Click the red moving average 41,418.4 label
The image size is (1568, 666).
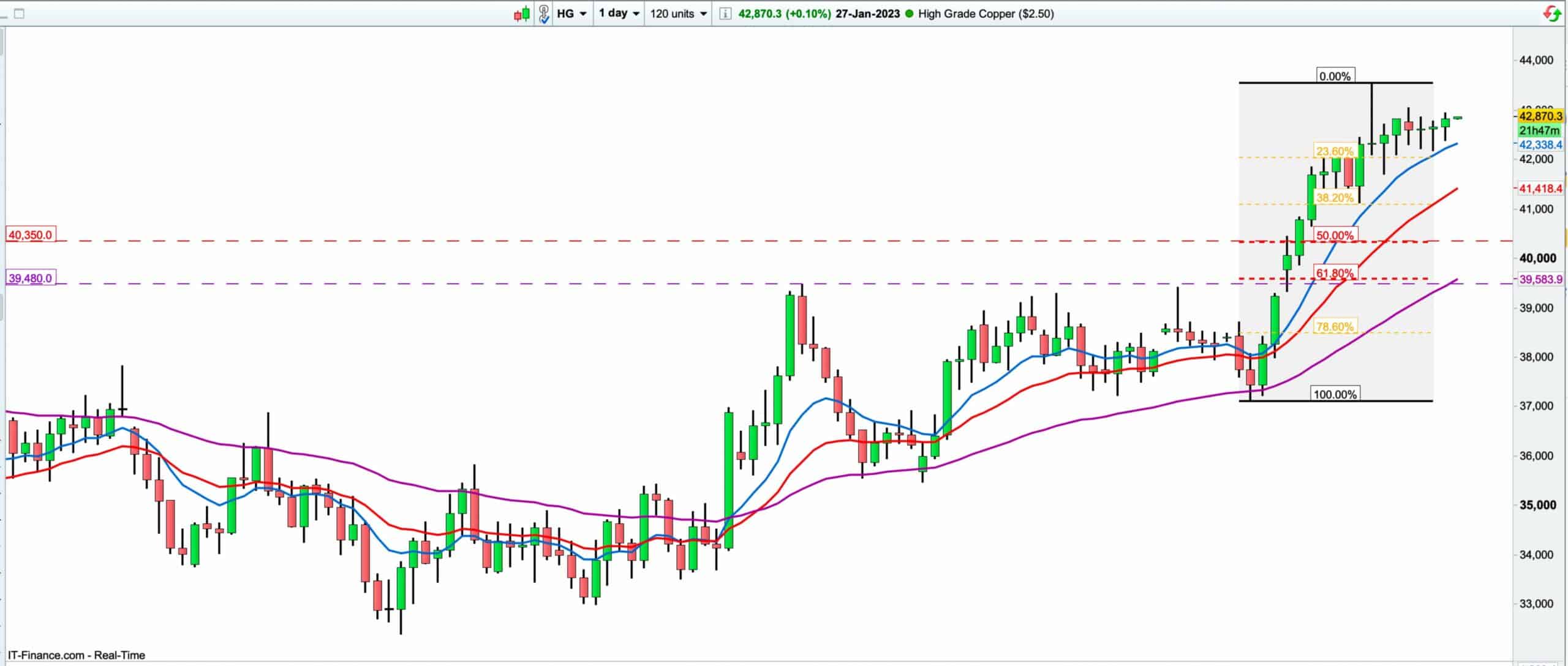click(x=1540, y=189)
